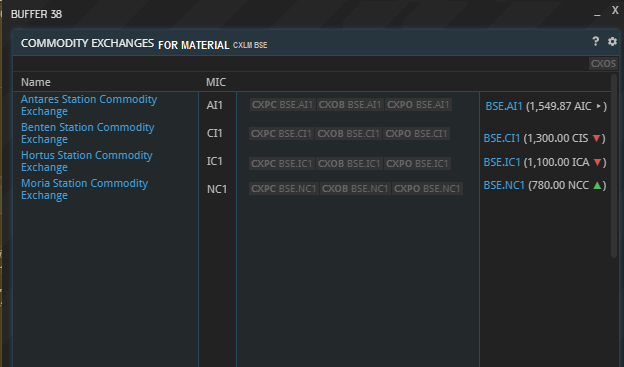Click the green up arrow for BSE.NC1
The image size is (624, 367).
(x=597, y=185)
